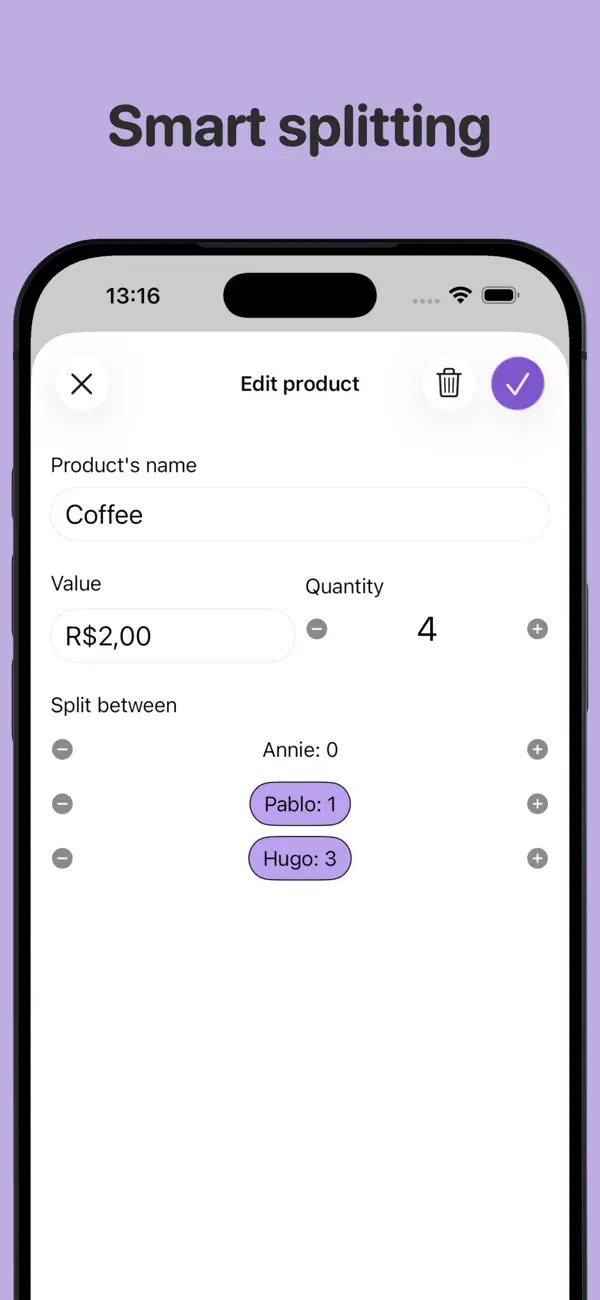Tap the plus icon beside Quantity

537,629
